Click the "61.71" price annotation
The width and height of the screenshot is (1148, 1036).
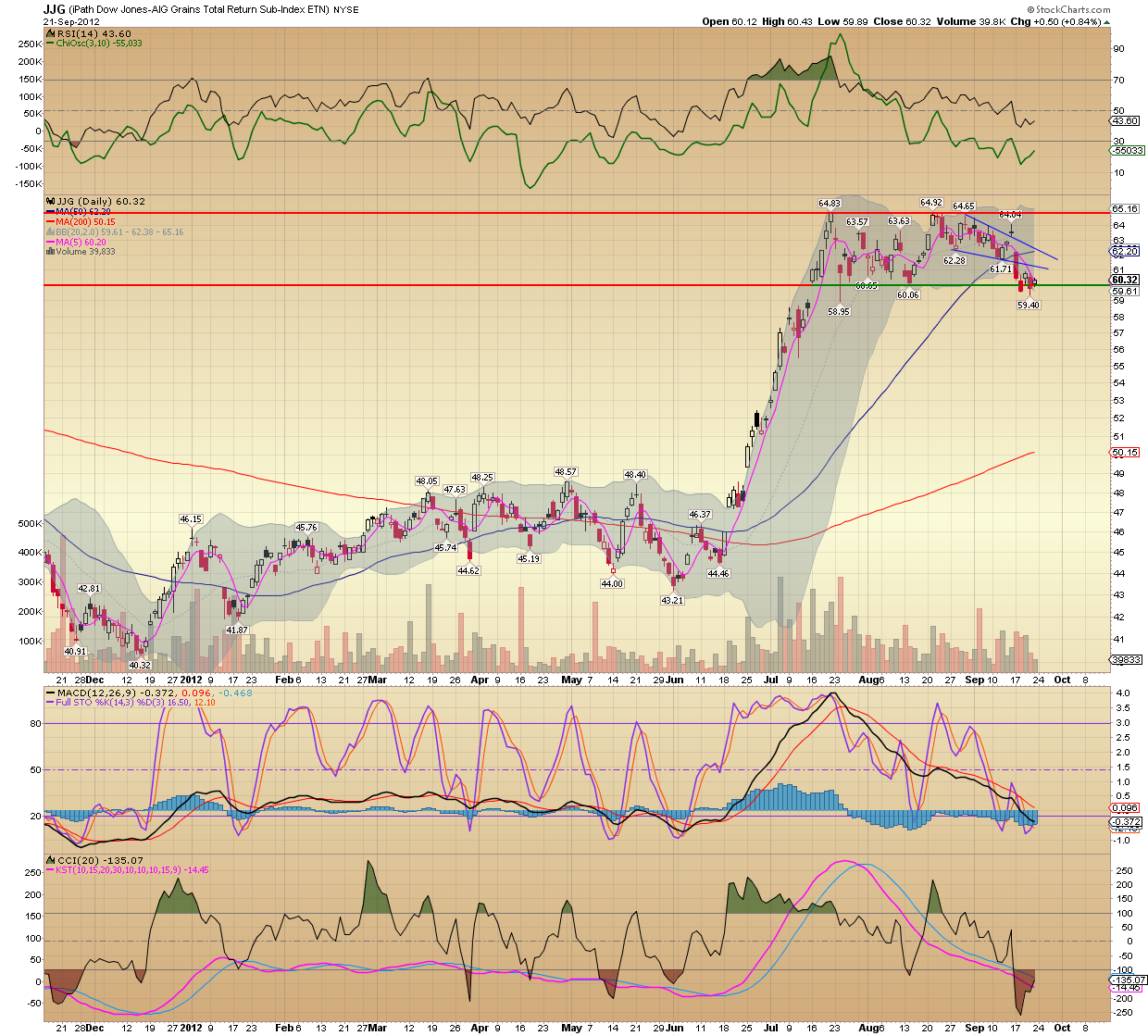1001,268
